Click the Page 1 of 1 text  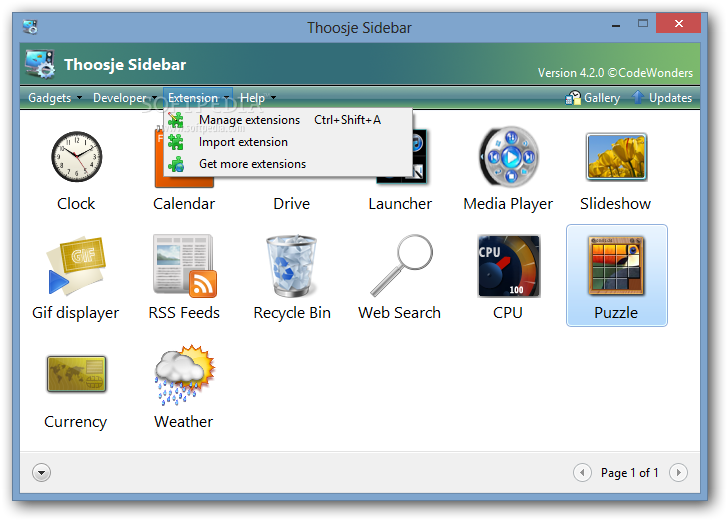coord(630,473)
